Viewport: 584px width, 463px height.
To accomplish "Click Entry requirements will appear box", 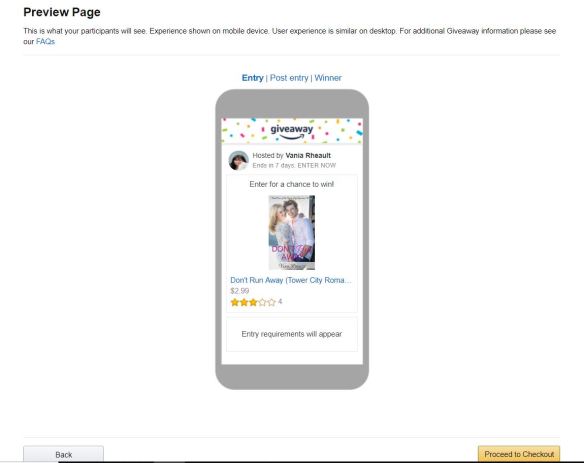I will point(292,334).
